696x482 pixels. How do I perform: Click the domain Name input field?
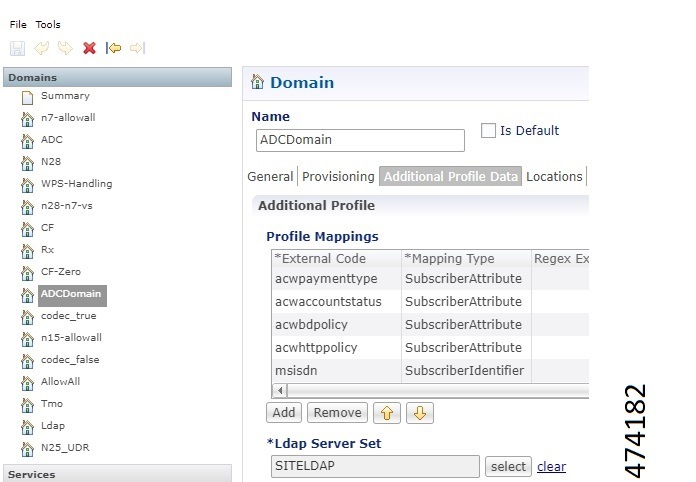coord(360,140)
